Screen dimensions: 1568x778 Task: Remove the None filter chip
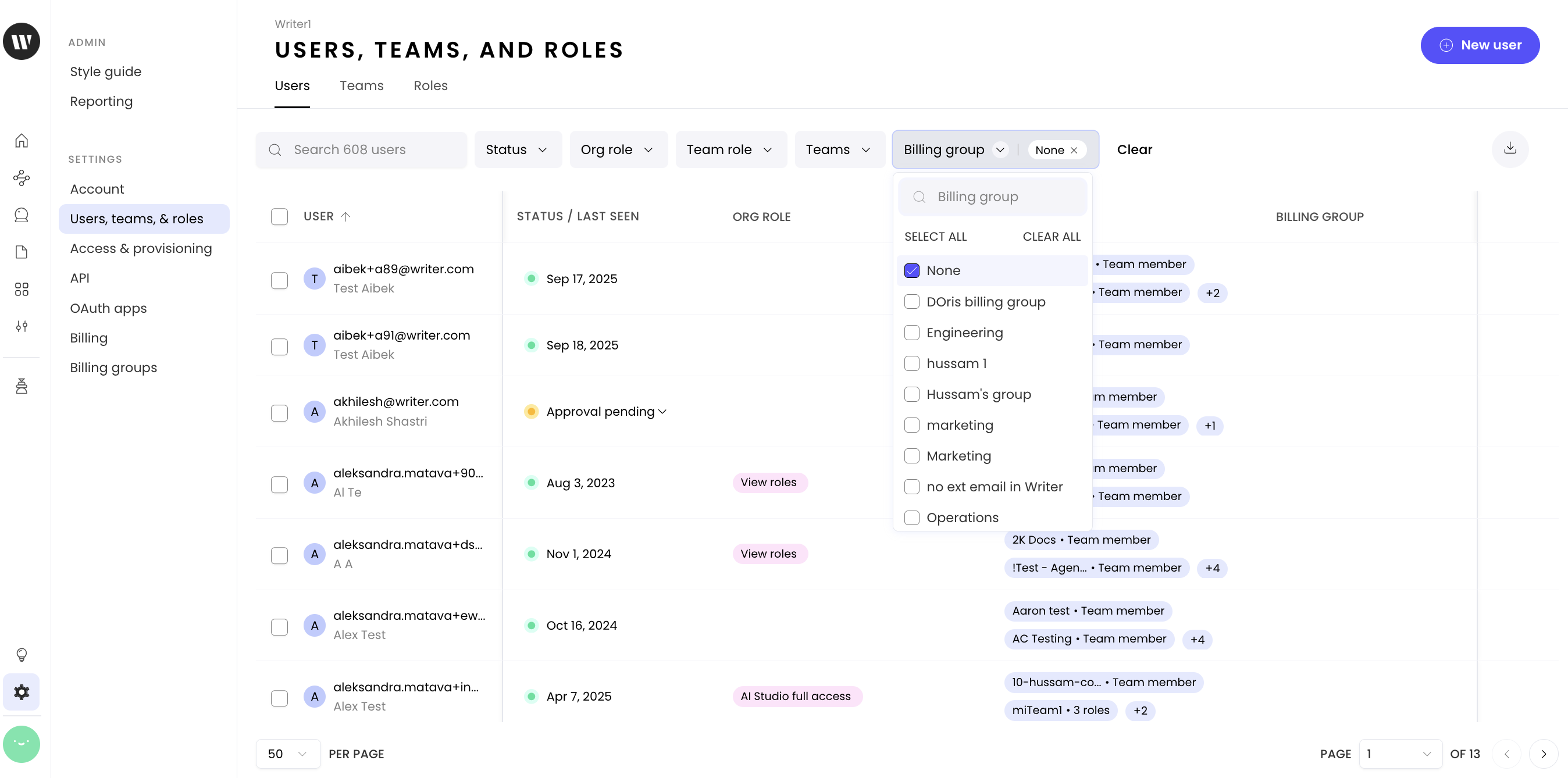coord(1074,151)
